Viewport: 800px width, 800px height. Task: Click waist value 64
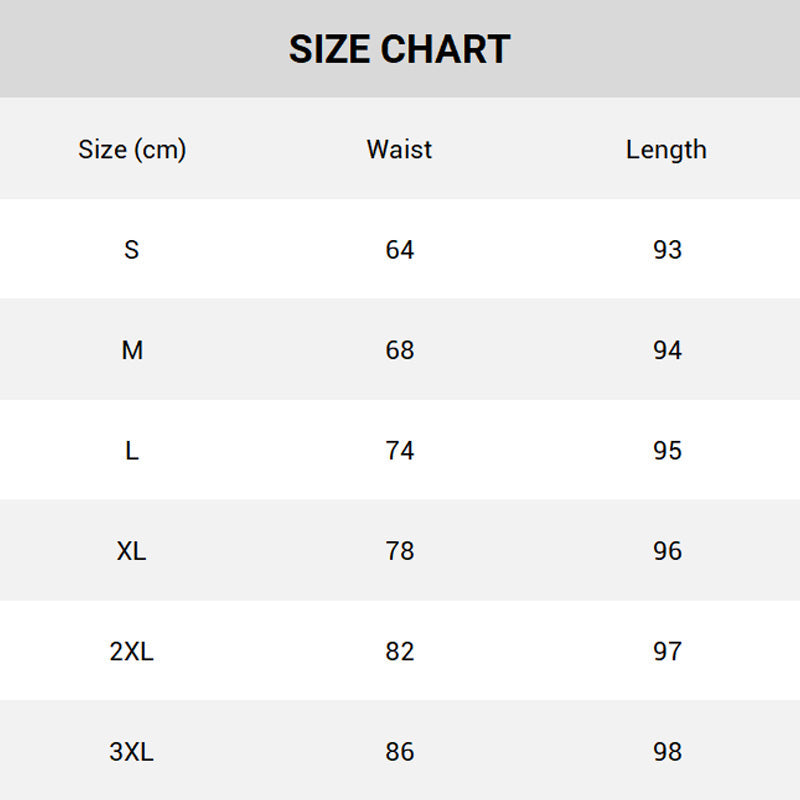click(x=399, y=250)
